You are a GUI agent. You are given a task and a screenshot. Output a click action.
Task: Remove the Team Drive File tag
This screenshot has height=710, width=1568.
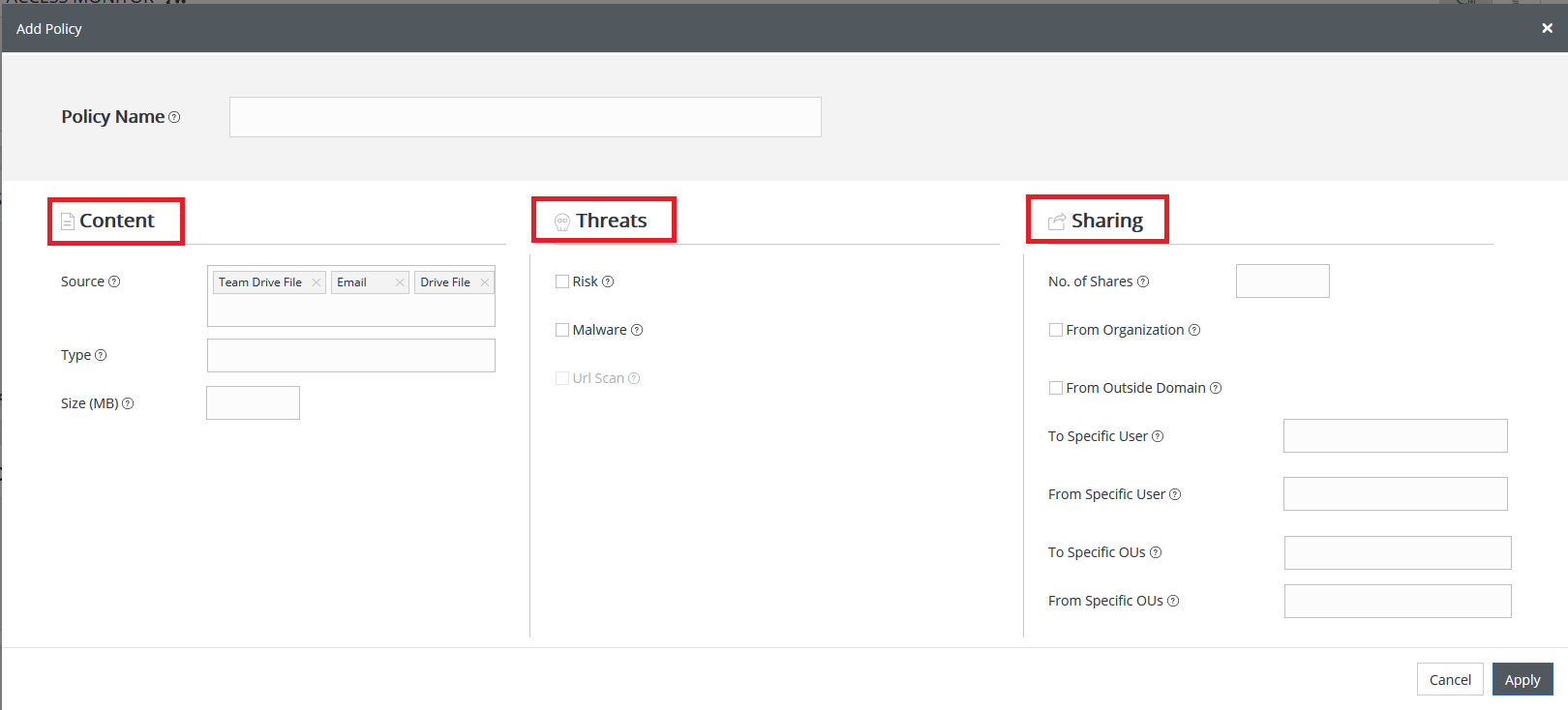click(x=316, y=282)
